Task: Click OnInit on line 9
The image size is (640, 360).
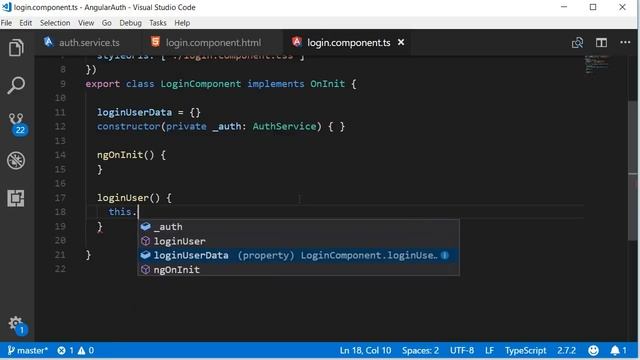Action: 327,84
